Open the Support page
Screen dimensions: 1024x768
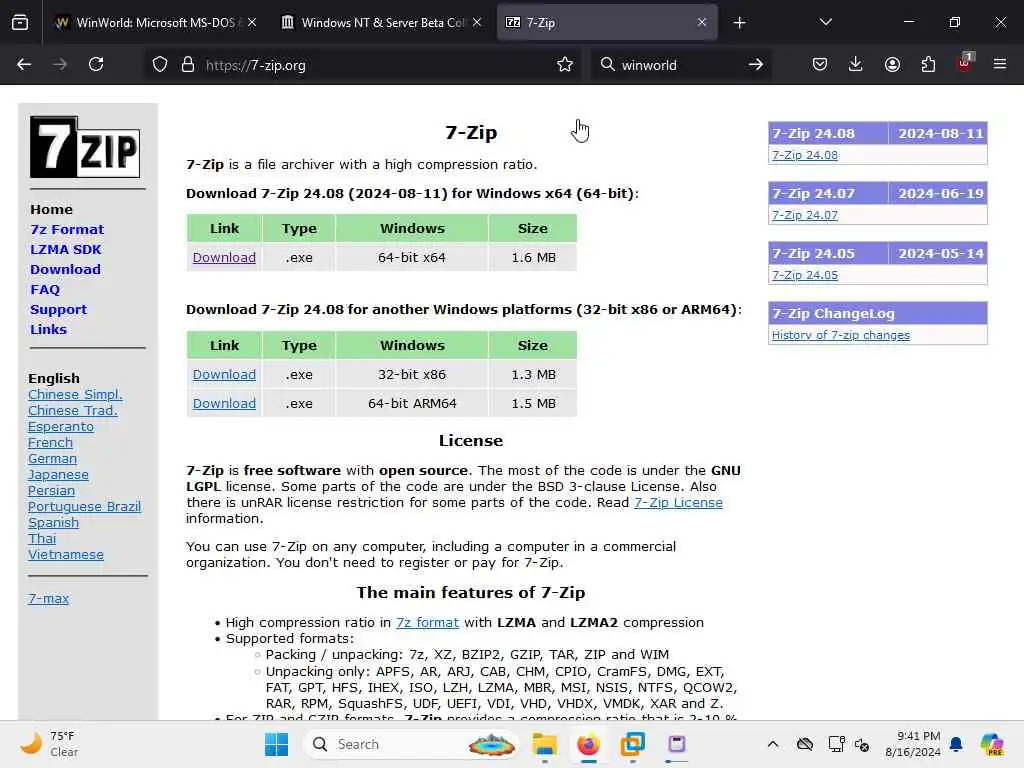(58, 310)
